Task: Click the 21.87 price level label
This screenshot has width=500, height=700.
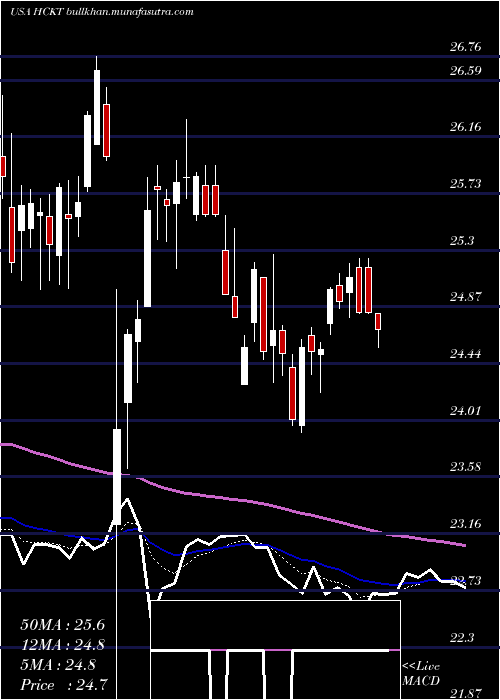Action: (x=466, y=693)
